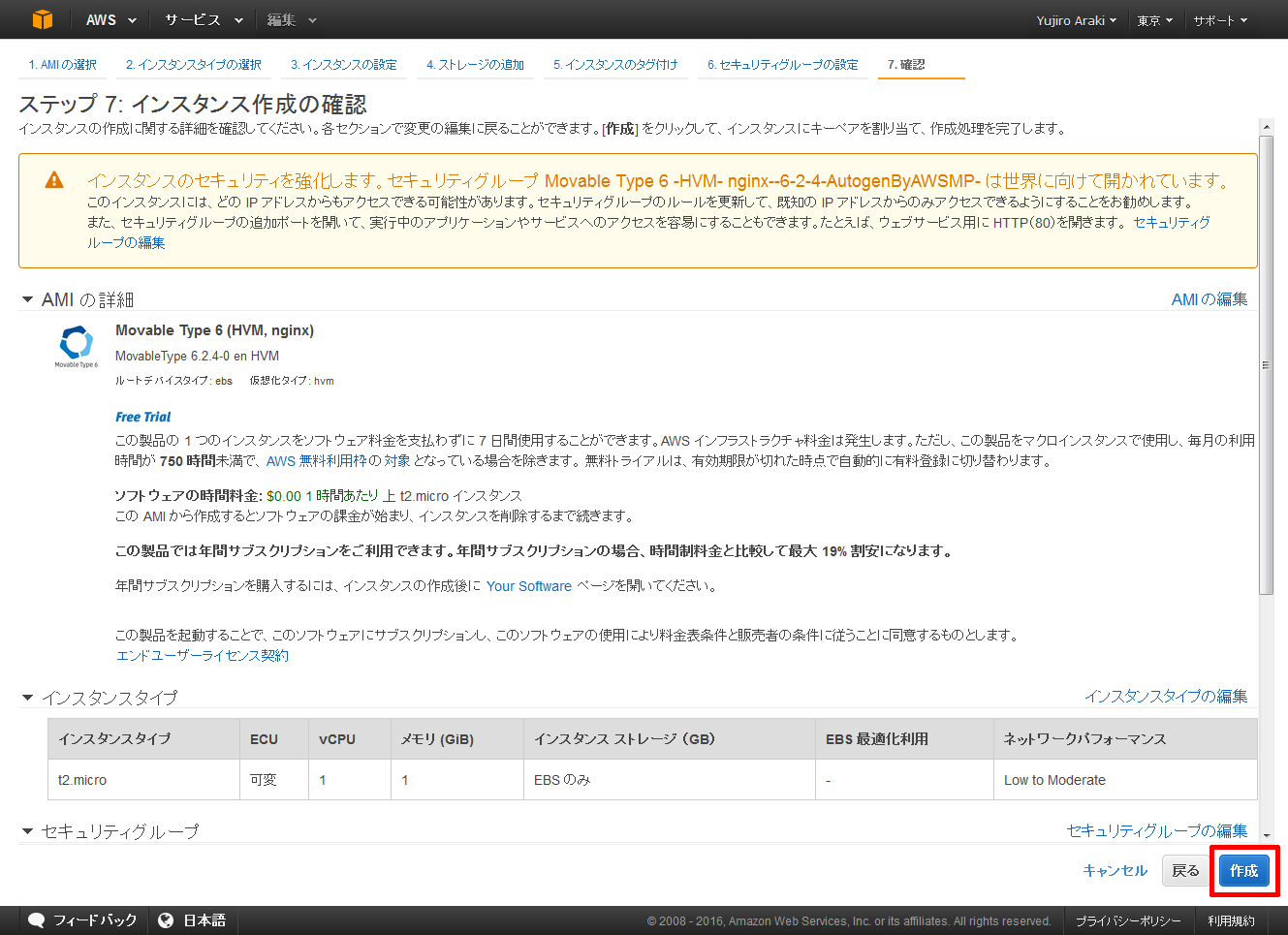Go to step 3. インスタンスの設定 tab

coord(344,65)
